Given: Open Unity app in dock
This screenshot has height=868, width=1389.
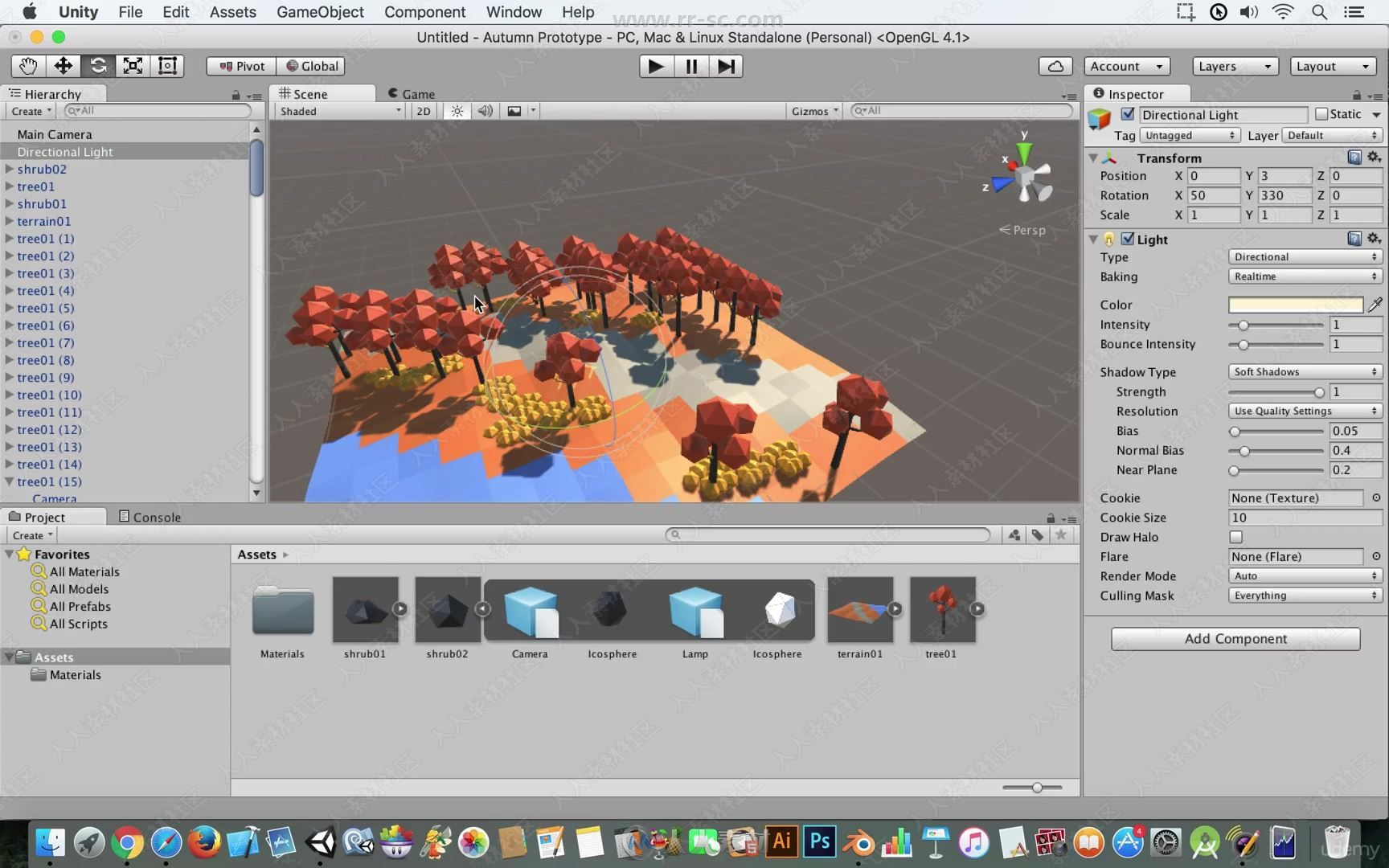Looking at the screenshot, I should [x=320, y=842].
